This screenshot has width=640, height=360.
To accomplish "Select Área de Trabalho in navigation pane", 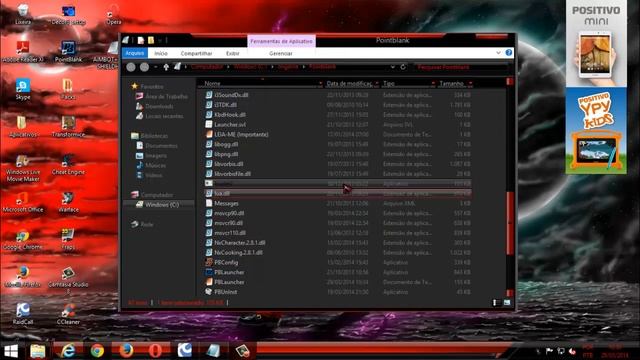I will (162, 96).
